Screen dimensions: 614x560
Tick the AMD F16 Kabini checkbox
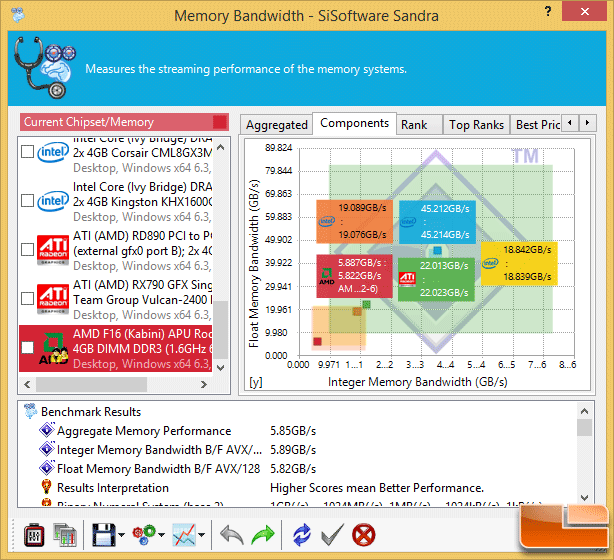tap(27, 347)
